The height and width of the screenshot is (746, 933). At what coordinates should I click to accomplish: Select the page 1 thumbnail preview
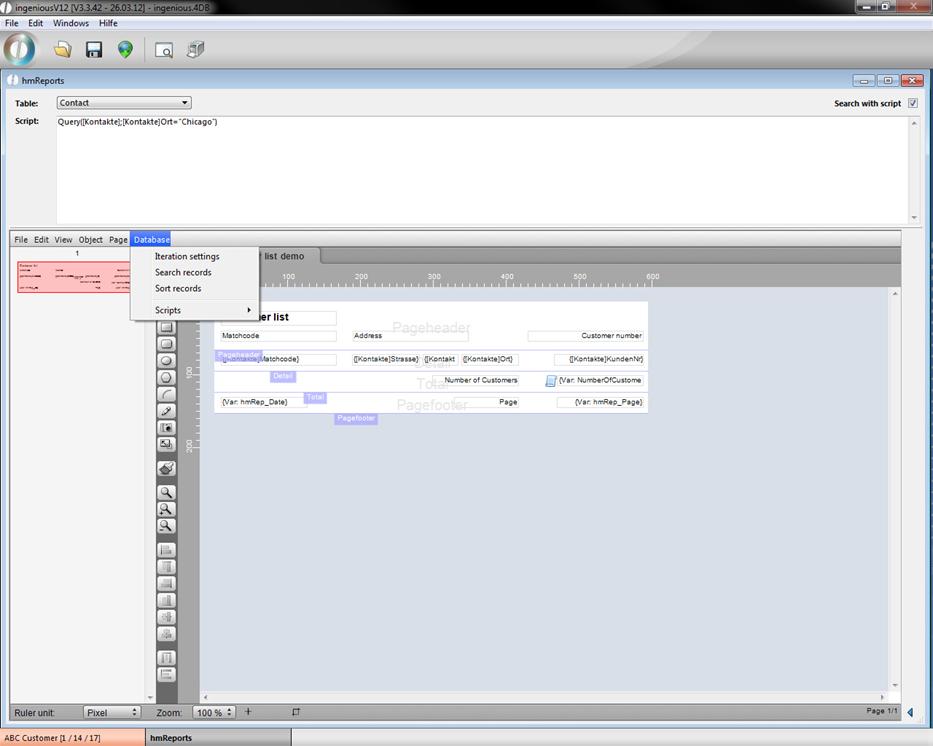(x=74, y=276)
